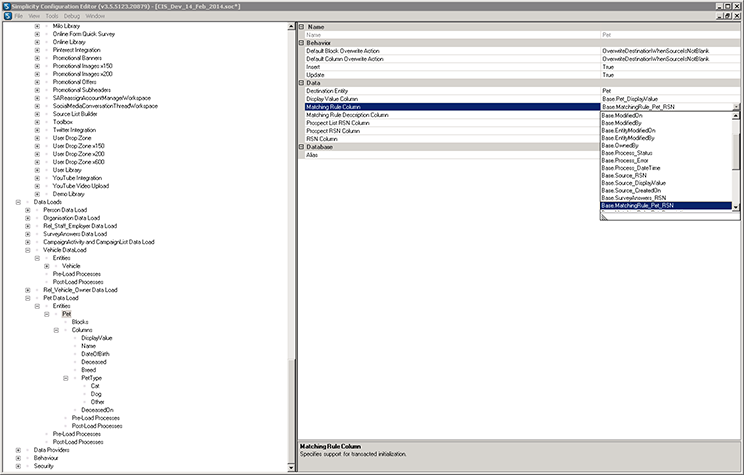Click the RSN Column property row
Image resolution: width=744 pixels, height=475 pixels.
(453, 139)
